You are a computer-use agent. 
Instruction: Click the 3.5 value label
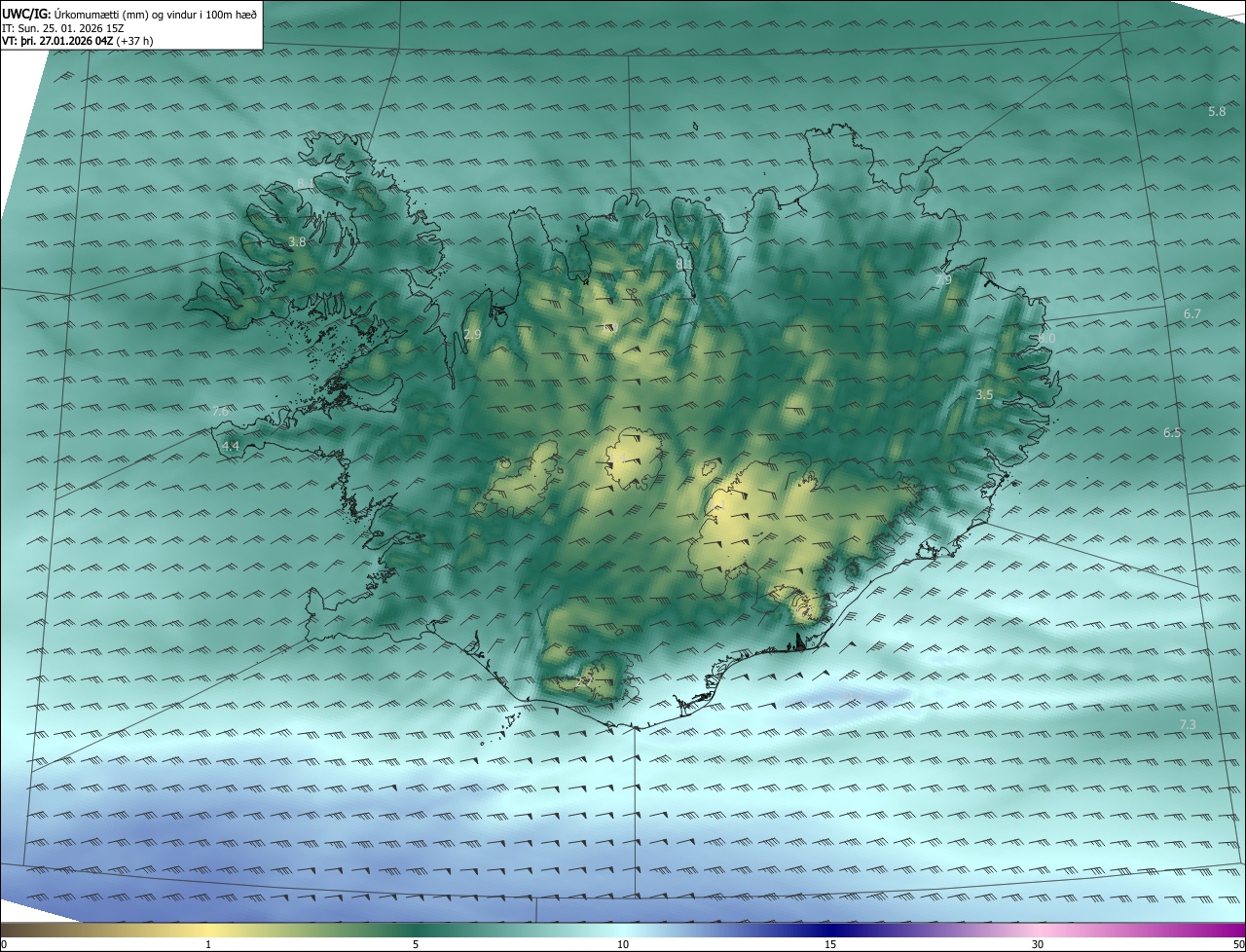click(984, 395)
